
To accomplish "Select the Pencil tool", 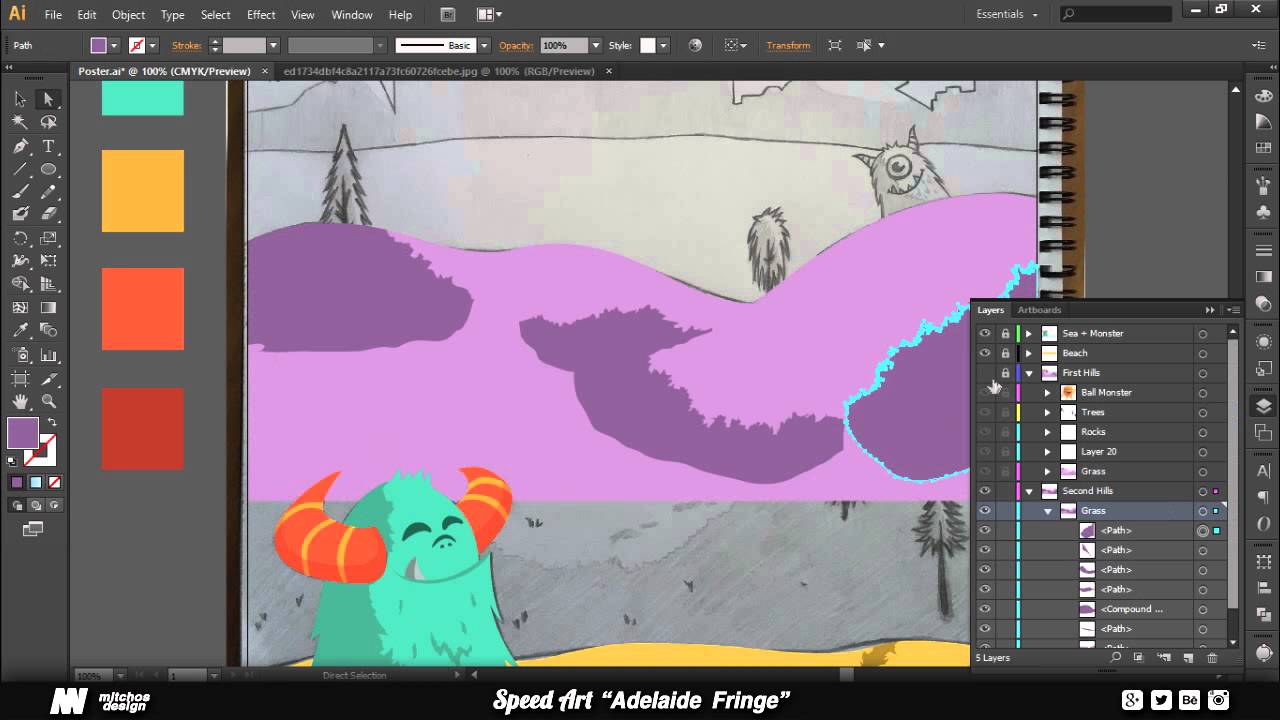I will [x=48, y=192].
